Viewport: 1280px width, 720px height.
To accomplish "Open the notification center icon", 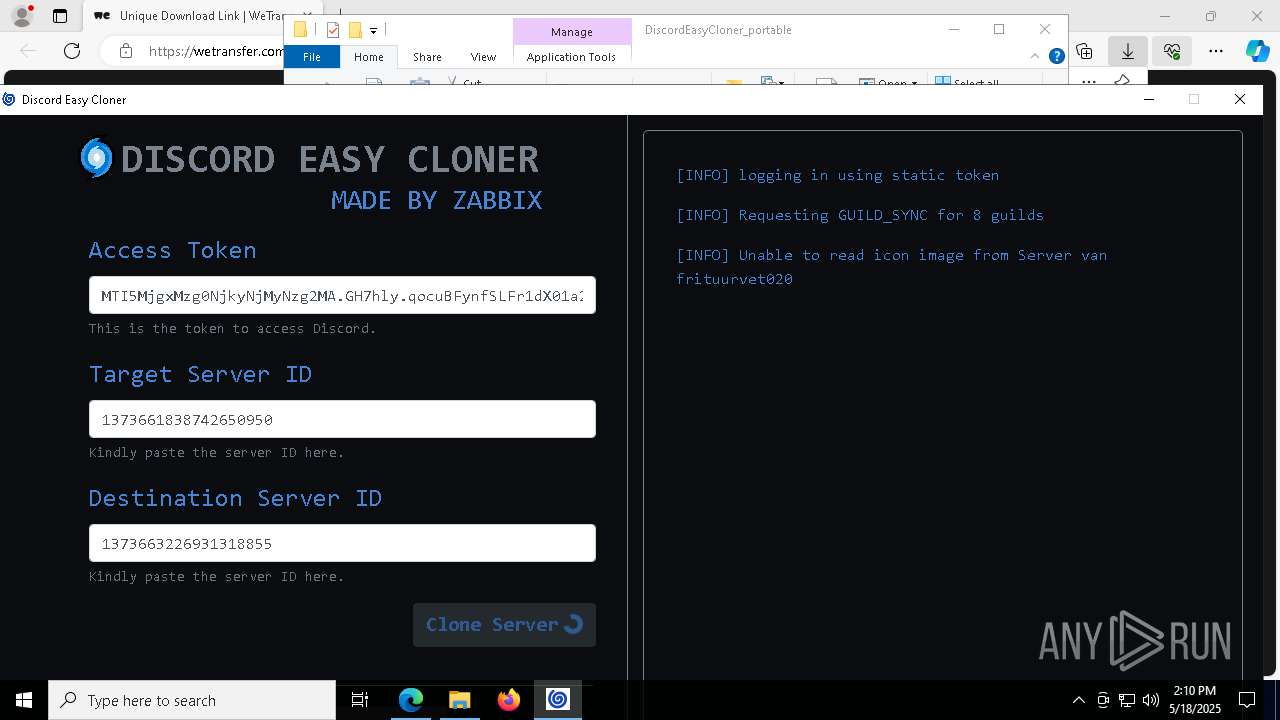I will click(x=1247, y=700).
